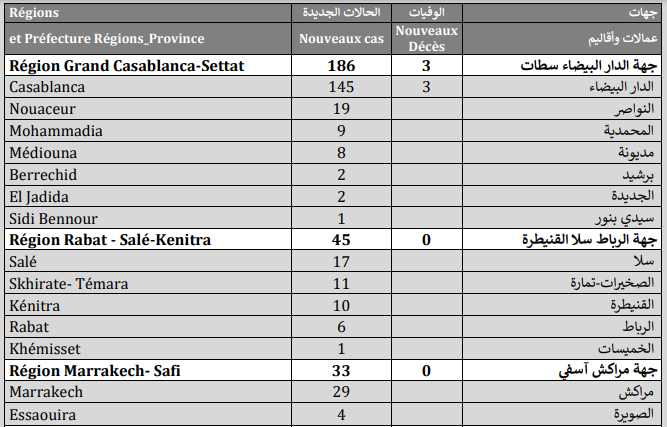Viewport: 667px width, 427px height.
Task: Select the Kénitra new cases value 10
Action: pos(340,304)
